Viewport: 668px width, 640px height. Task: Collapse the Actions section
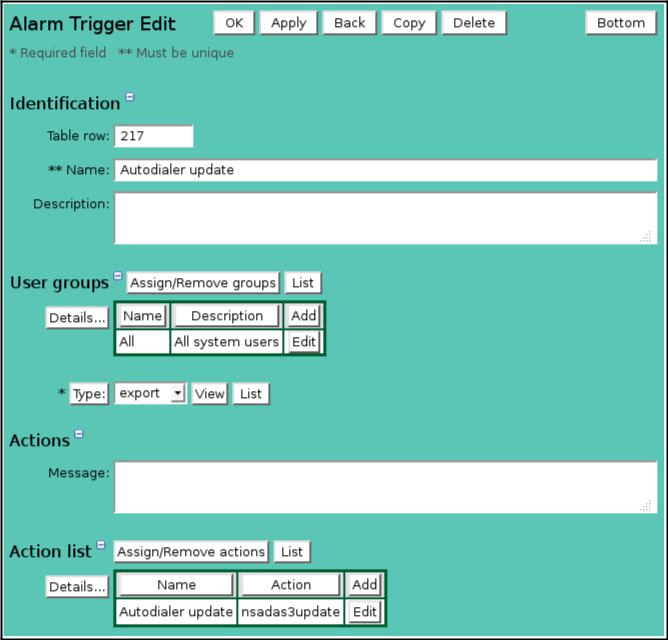(x=79, y=434)
